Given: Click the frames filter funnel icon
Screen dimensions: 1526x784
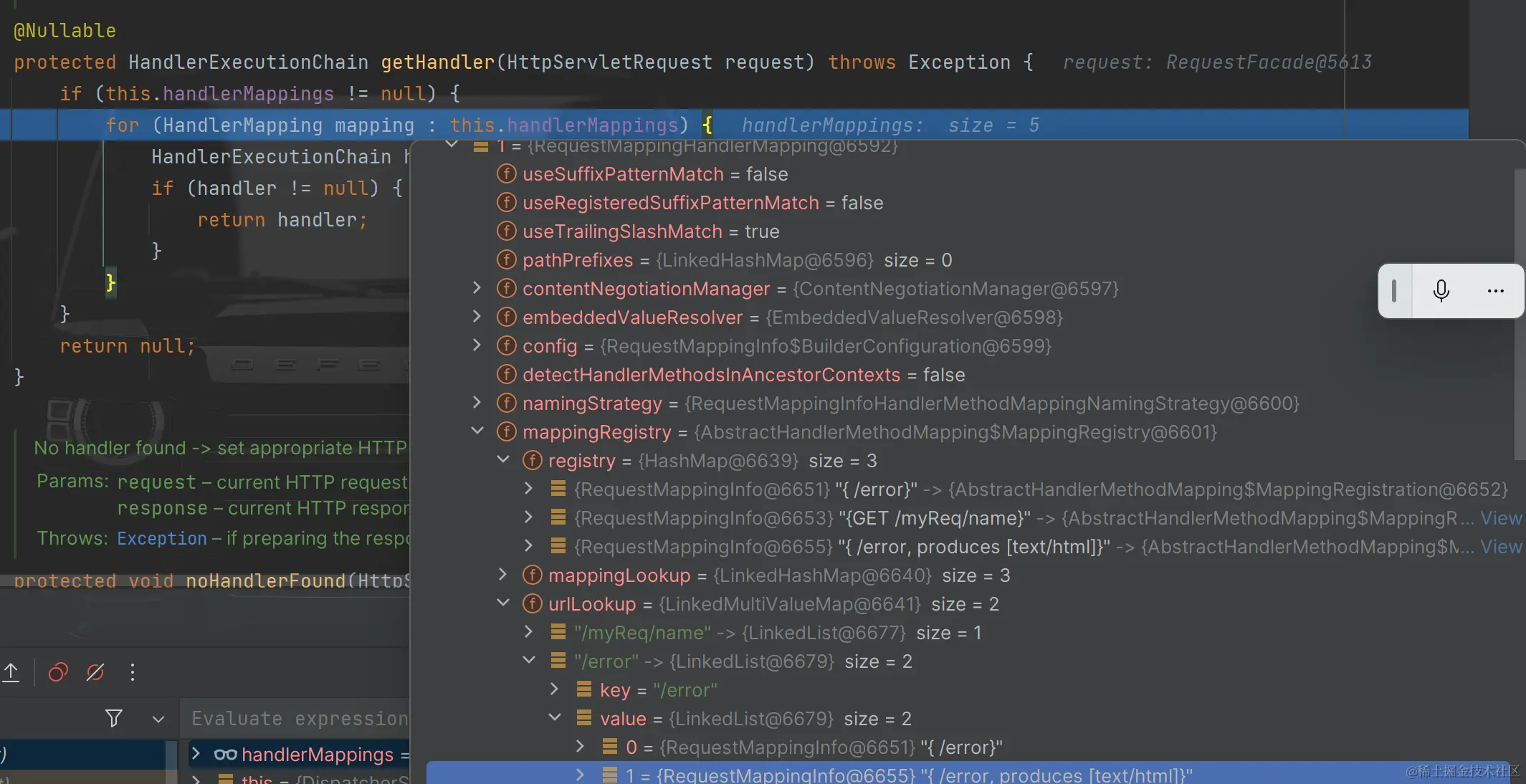Looking at the screenshot, I should [x=113, y=718].
